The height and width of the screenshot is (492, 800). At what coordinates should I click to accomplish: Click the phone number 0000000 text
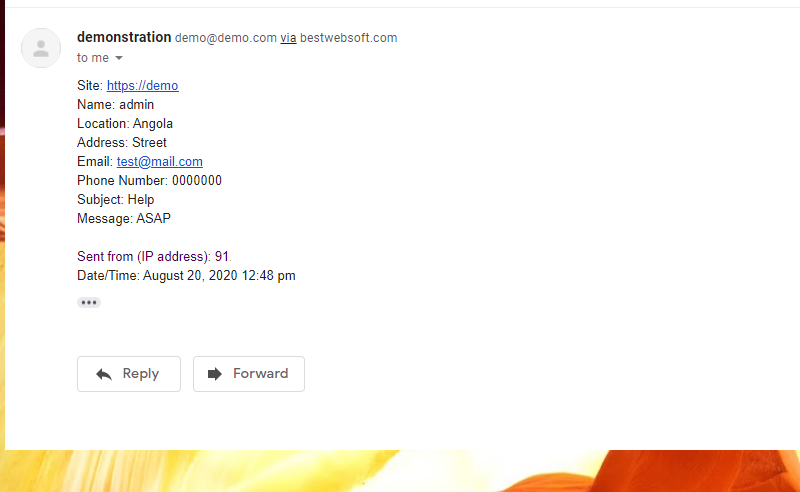[197, 181]
